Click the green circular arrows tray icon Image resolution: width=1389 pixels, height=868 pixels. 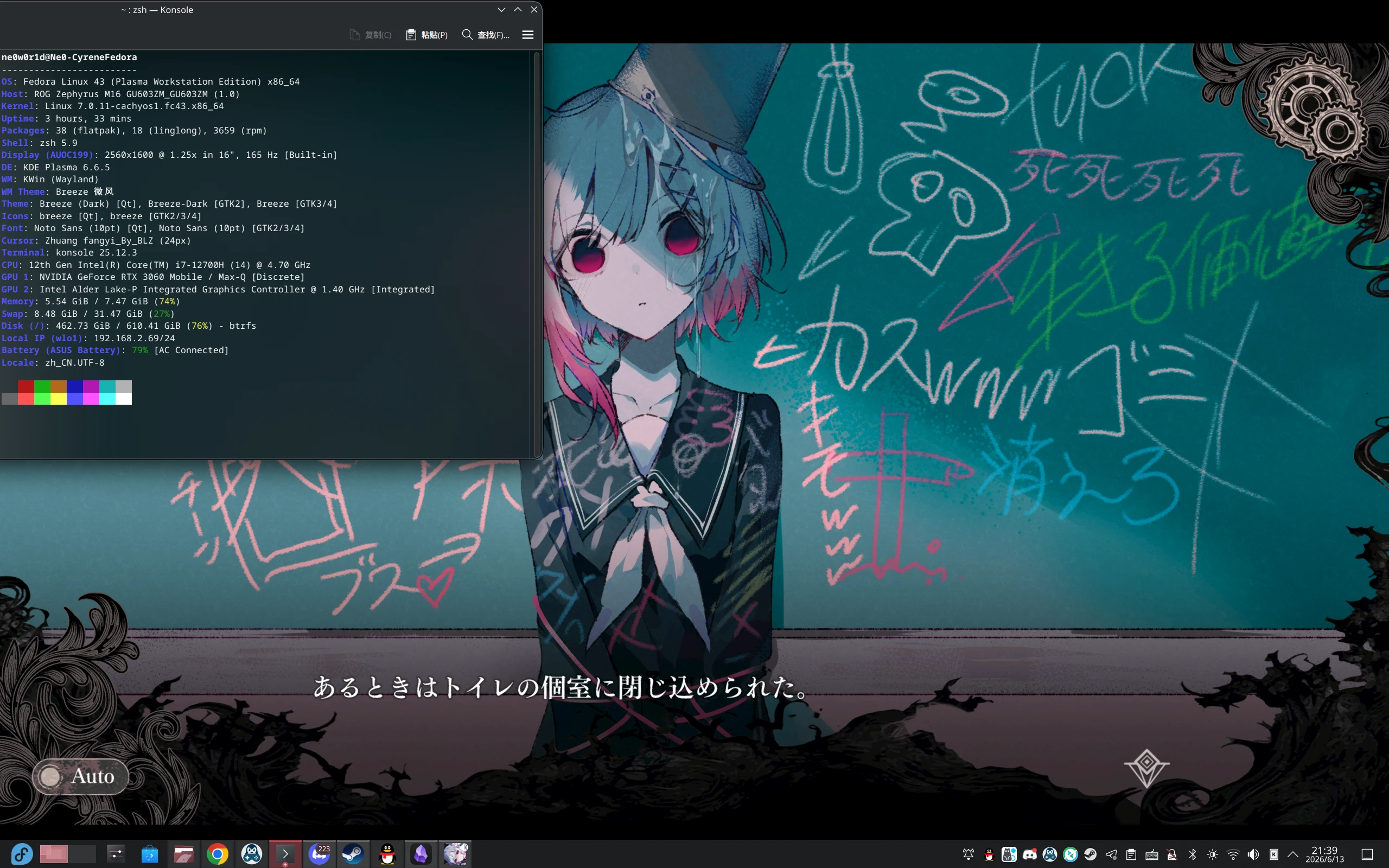point(1071,854)
